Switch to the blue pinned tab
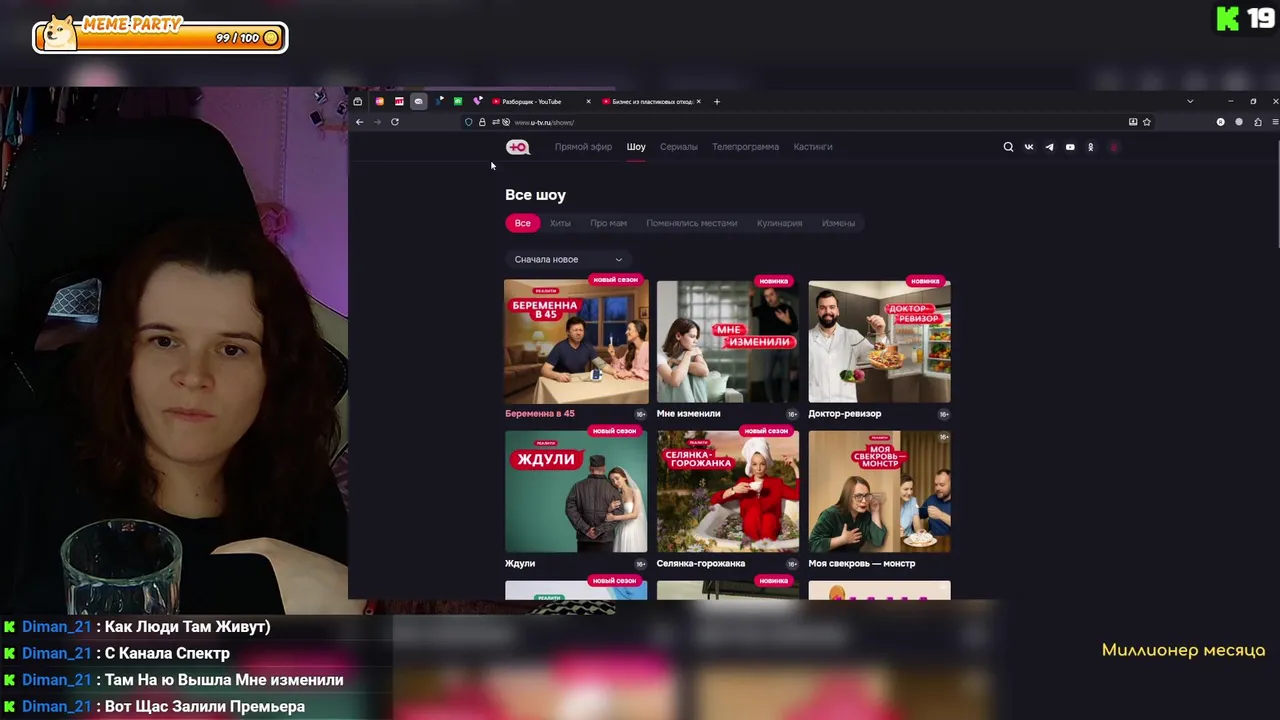Image resolution: width=1280 pixels, height=720 pixels. pos(438,101)
